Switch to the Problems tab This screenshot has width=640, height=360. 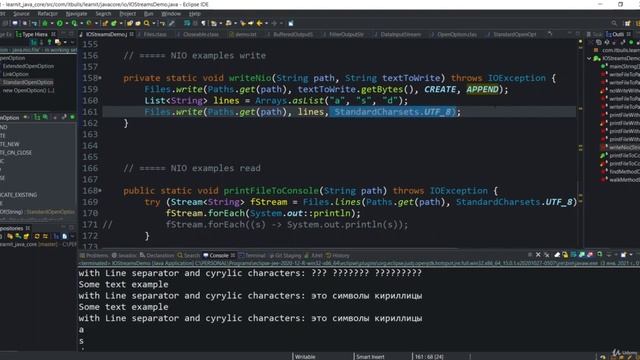(x=94, y=256)
